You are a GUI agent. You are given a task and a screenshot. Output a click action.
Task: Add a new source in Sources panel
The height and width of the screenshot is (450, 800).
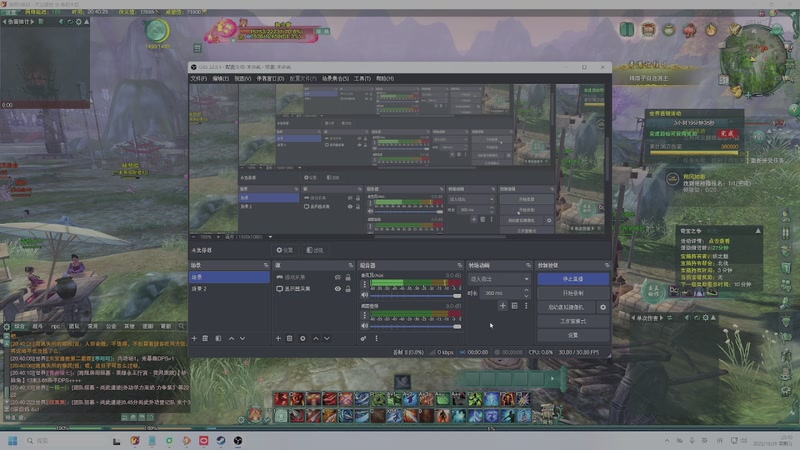[x=278, y=338]
